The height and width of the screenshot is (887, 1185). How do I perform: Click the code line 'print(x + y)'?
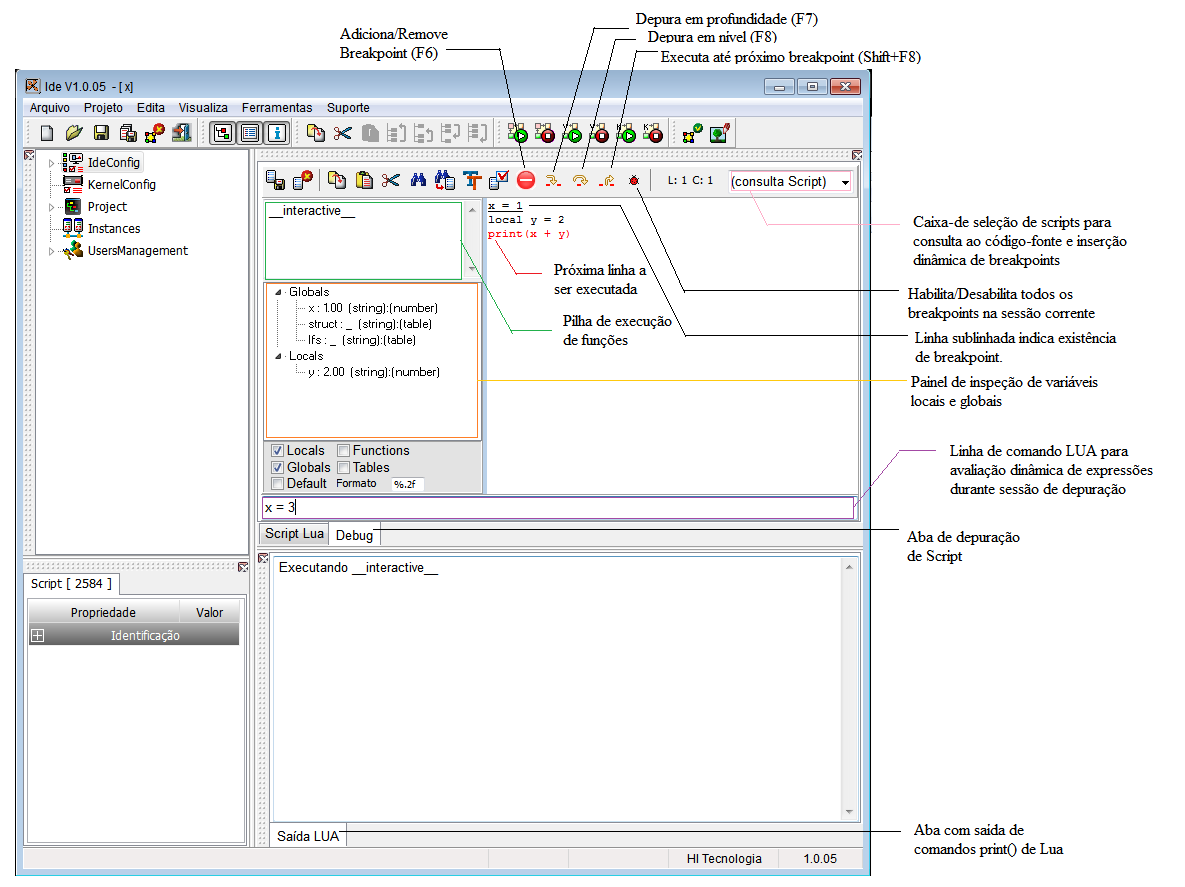529,234
